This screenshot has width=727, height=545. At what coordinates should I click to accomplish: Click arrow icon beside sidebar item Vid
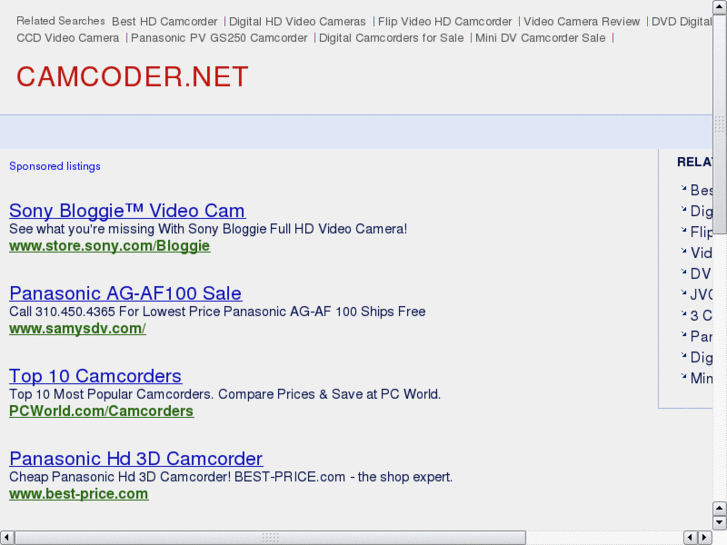tap(683, 250)
